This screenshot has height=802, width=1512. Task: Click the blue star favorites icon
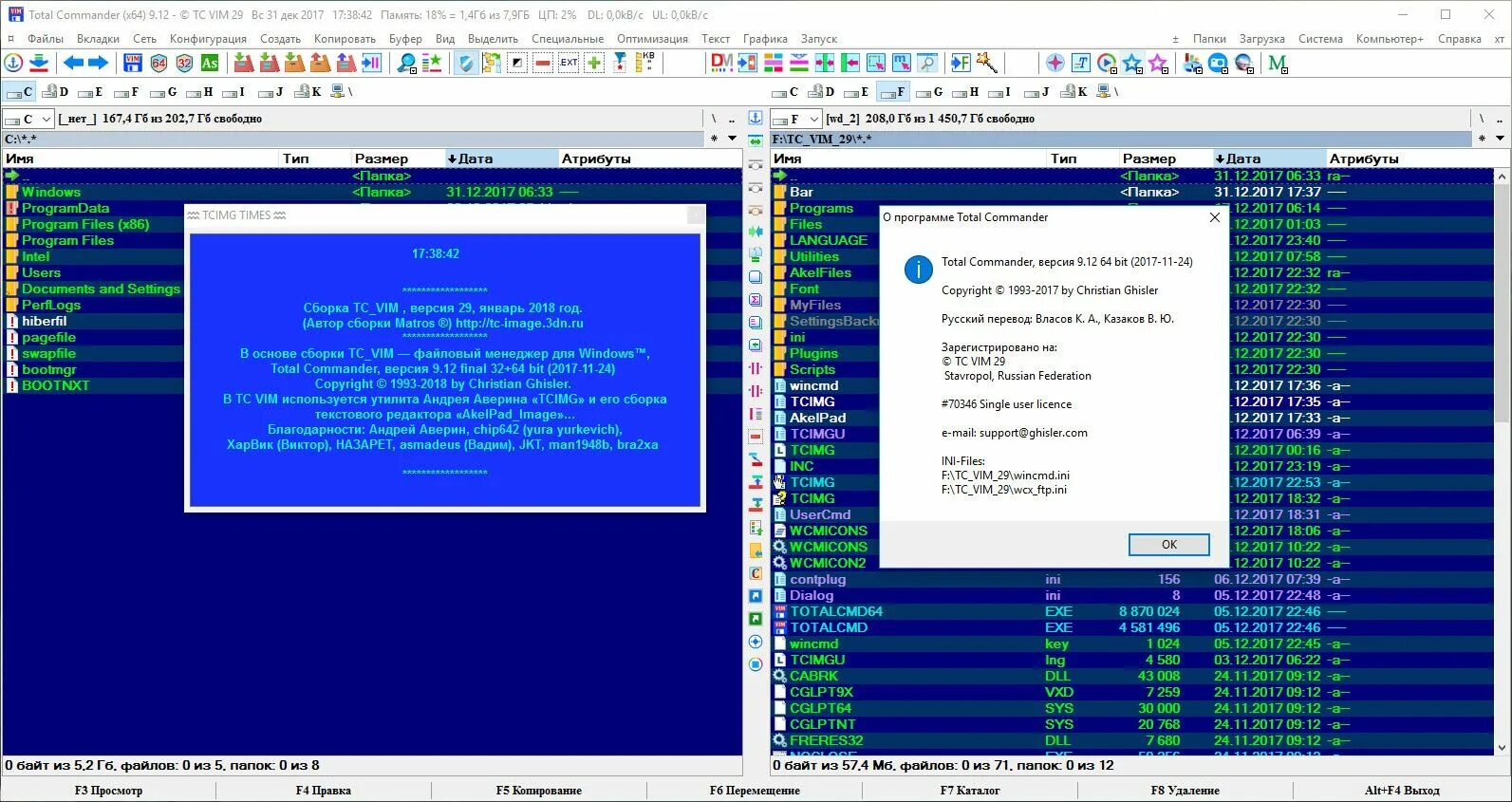(x=1132, y=64)
